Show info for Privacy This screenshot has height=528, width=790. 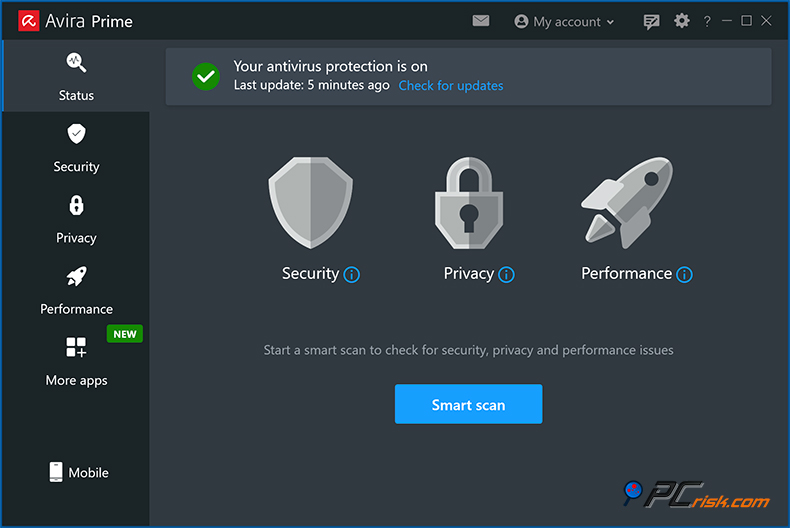click(x=506, y=275)
